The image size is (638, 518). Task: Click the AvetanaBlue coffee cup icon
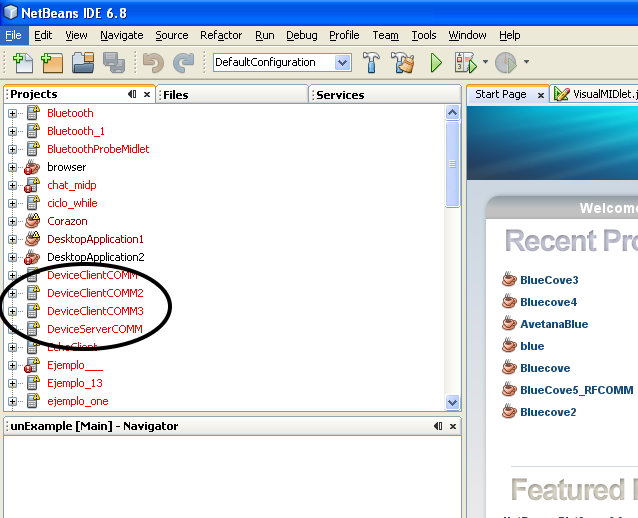tap(509, 323)
